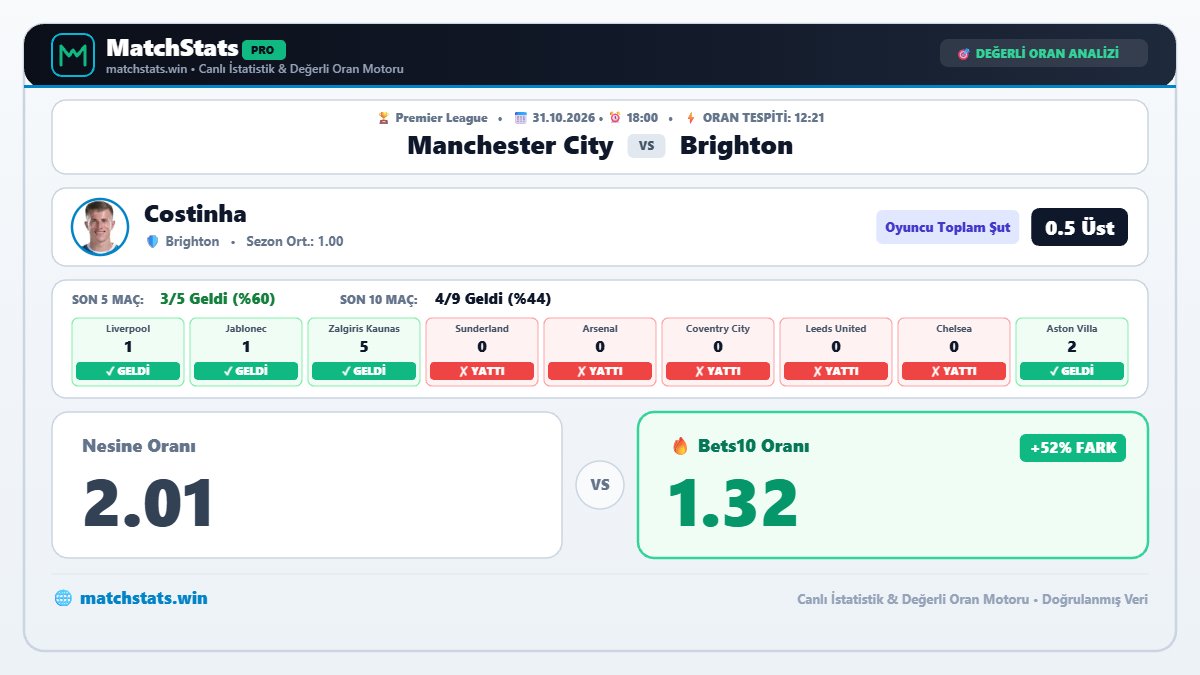Click the Bets10 Oranı label
This screenshot has height=675, width=1200.
point(754,446)
